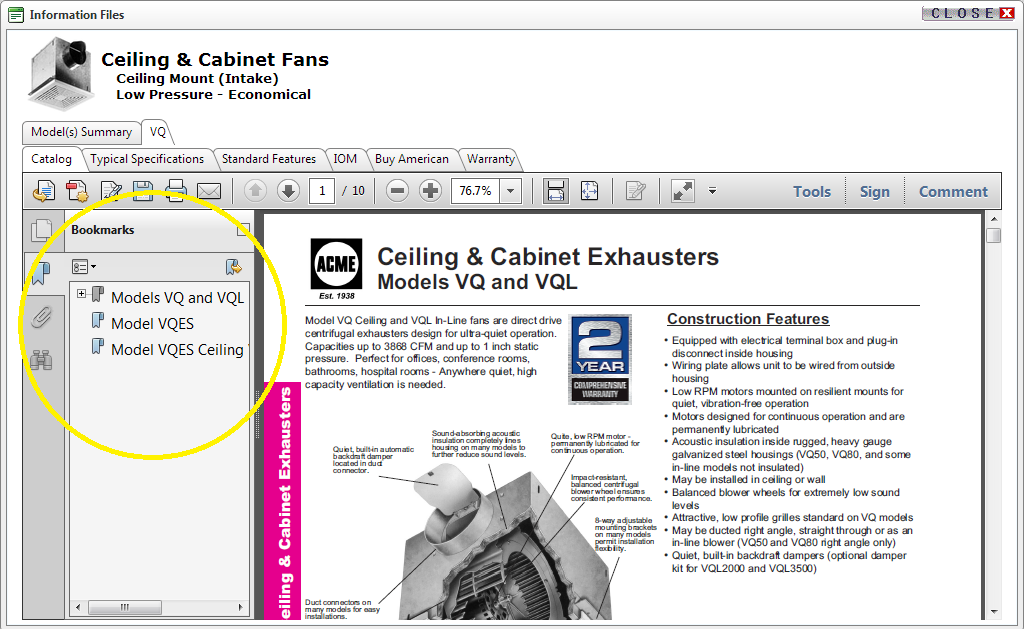The width and height of the screenshot is (1024, 629).
Task: Open the Sign pane
Action: click(874, 191)
